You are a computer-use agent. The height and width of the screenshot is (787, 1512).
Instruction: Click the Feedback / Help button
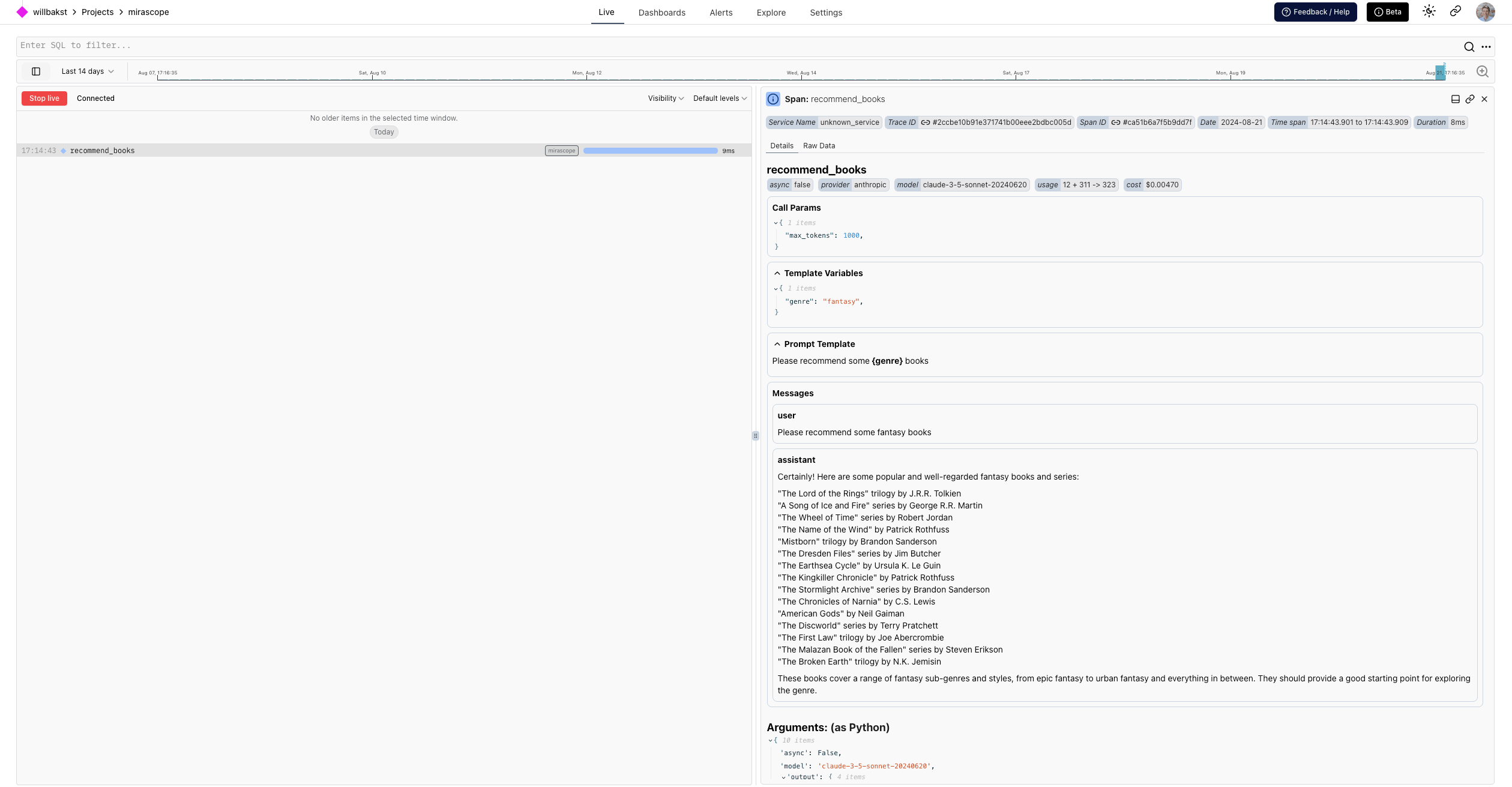(x=1315, y=12)
